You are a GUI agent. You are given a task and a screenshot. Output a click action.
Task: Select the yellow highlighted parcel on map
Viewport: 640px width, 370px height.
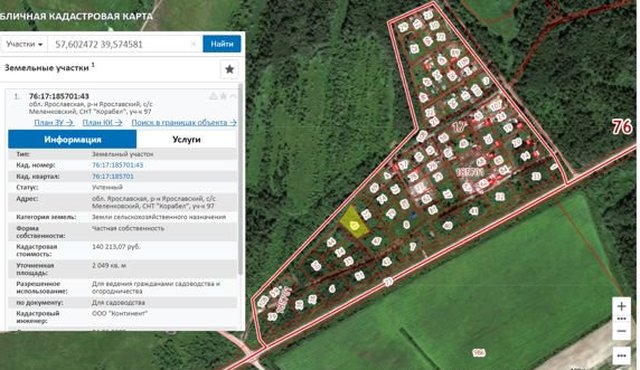[x=354, y=223]
